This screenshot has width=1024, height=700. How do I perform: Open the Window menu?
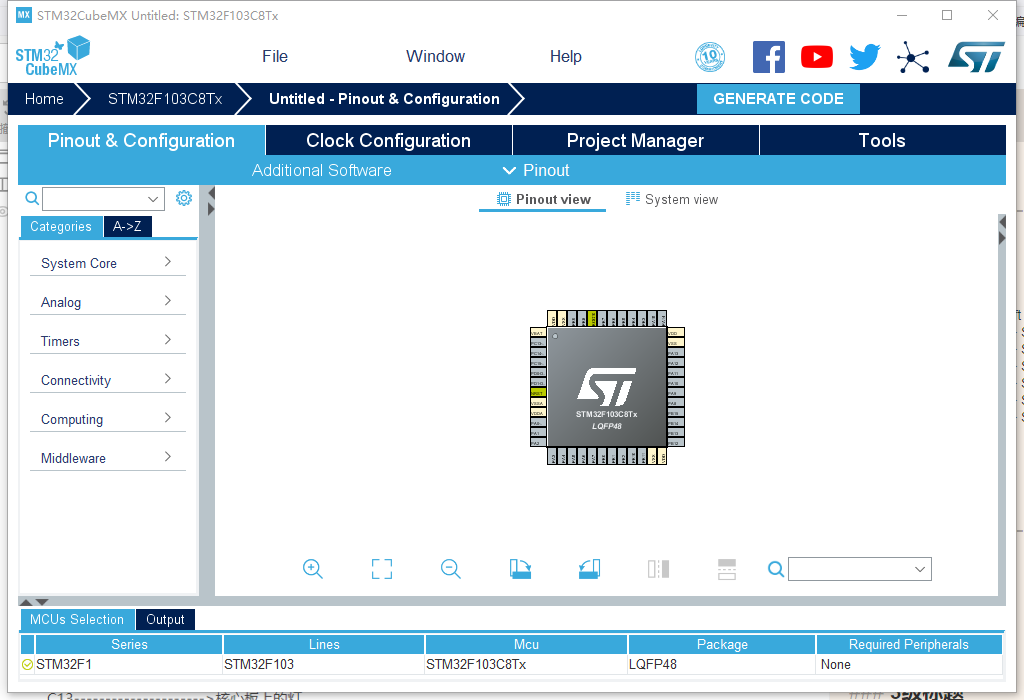[436, 57]
